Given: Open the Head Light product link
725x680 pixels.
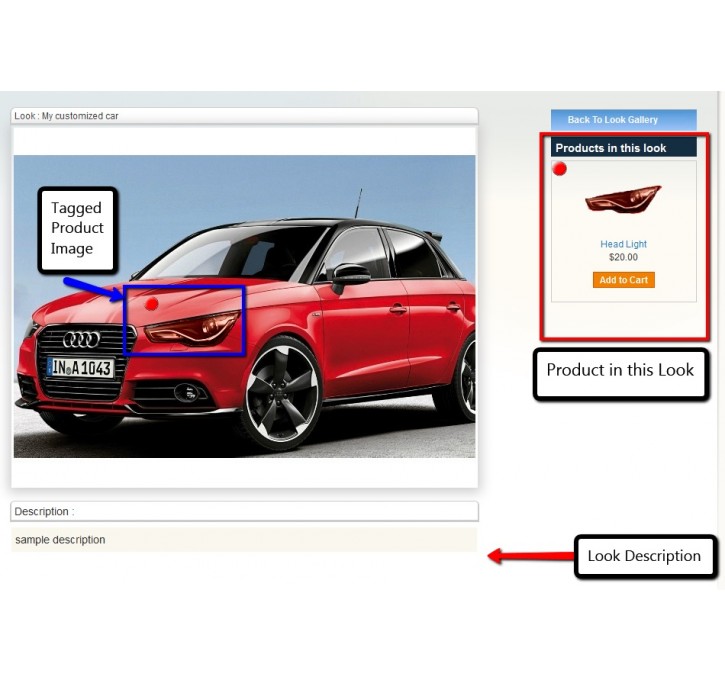Looking at the screenshot, I should [623, 244].
